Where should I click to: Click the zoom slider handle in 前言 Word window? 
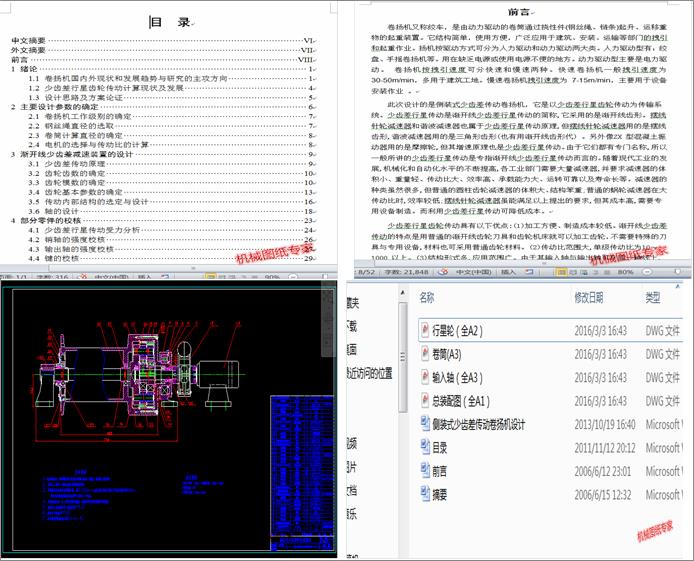coord(678,271)
